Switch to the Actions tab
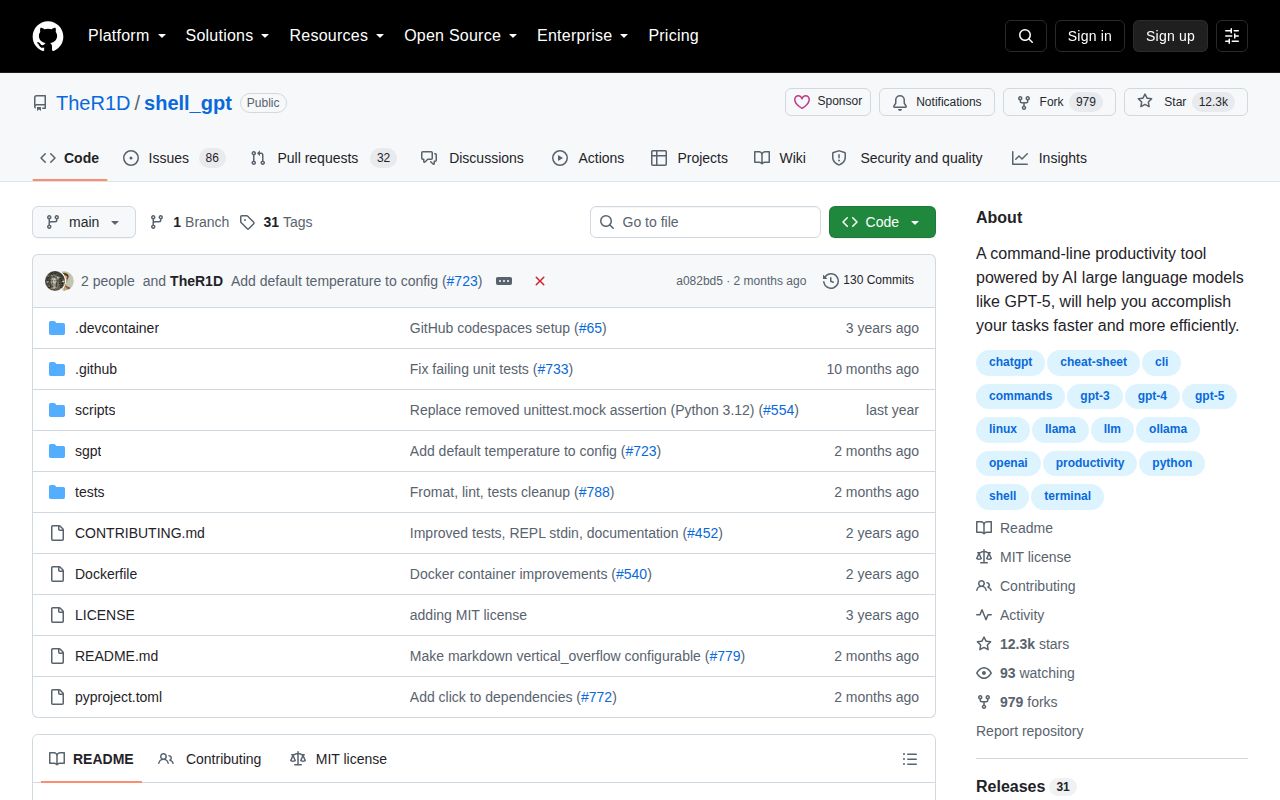Screen dimensions: 1280x800 point(588,158)
